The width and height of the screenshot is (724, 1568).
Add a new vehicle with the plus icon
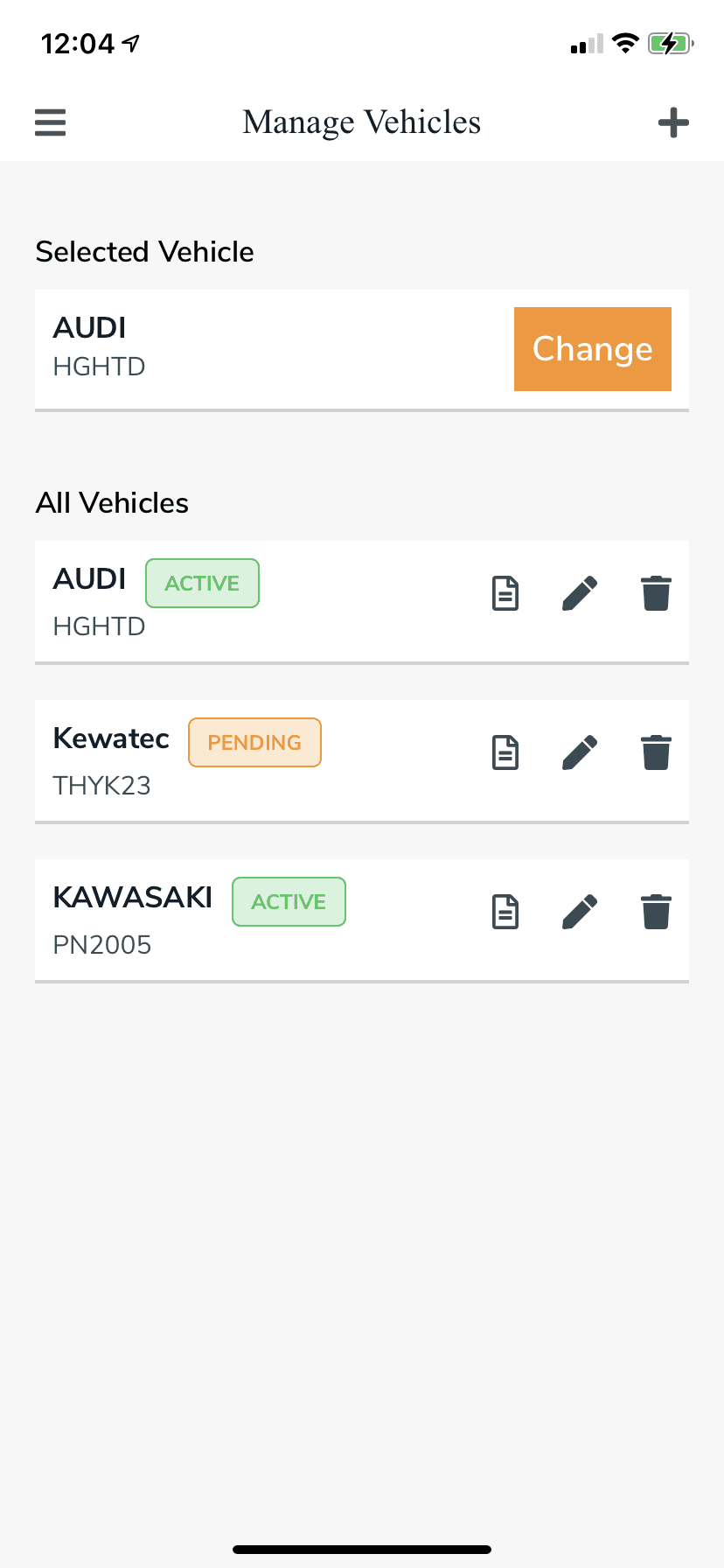(673, 122)
